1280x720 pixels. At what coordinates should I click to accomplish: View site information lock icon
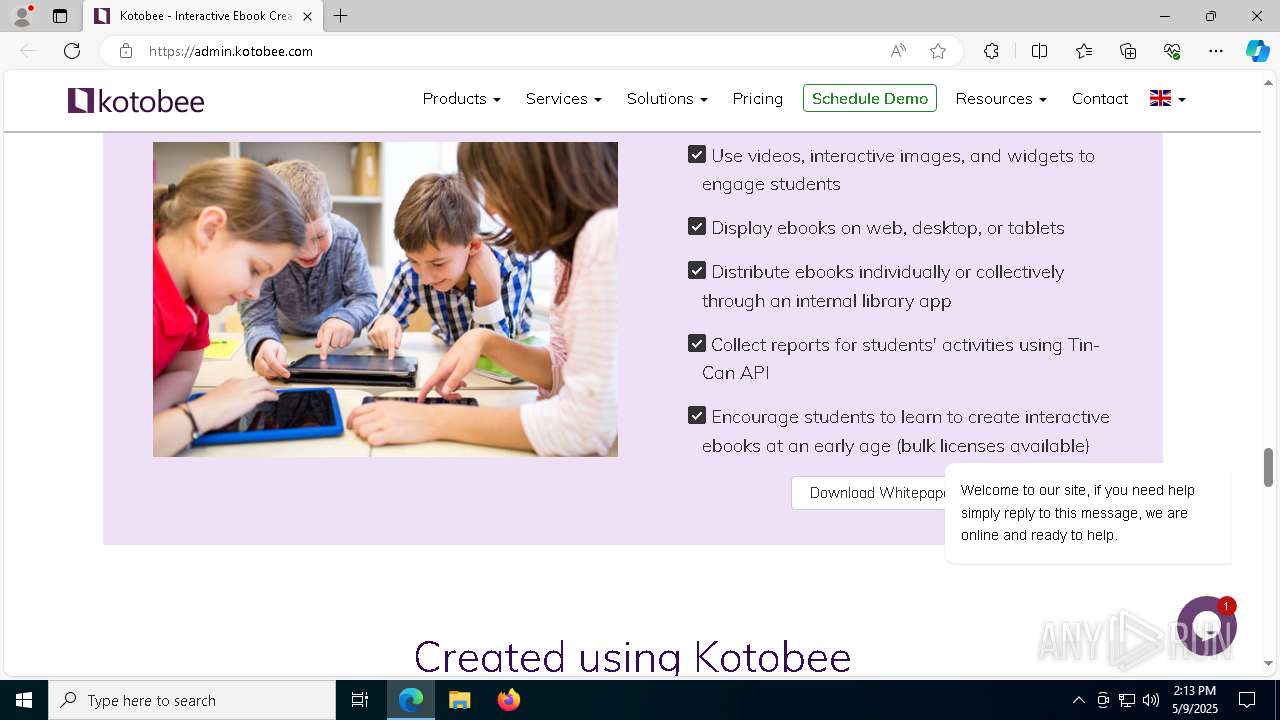coord(126,51)
